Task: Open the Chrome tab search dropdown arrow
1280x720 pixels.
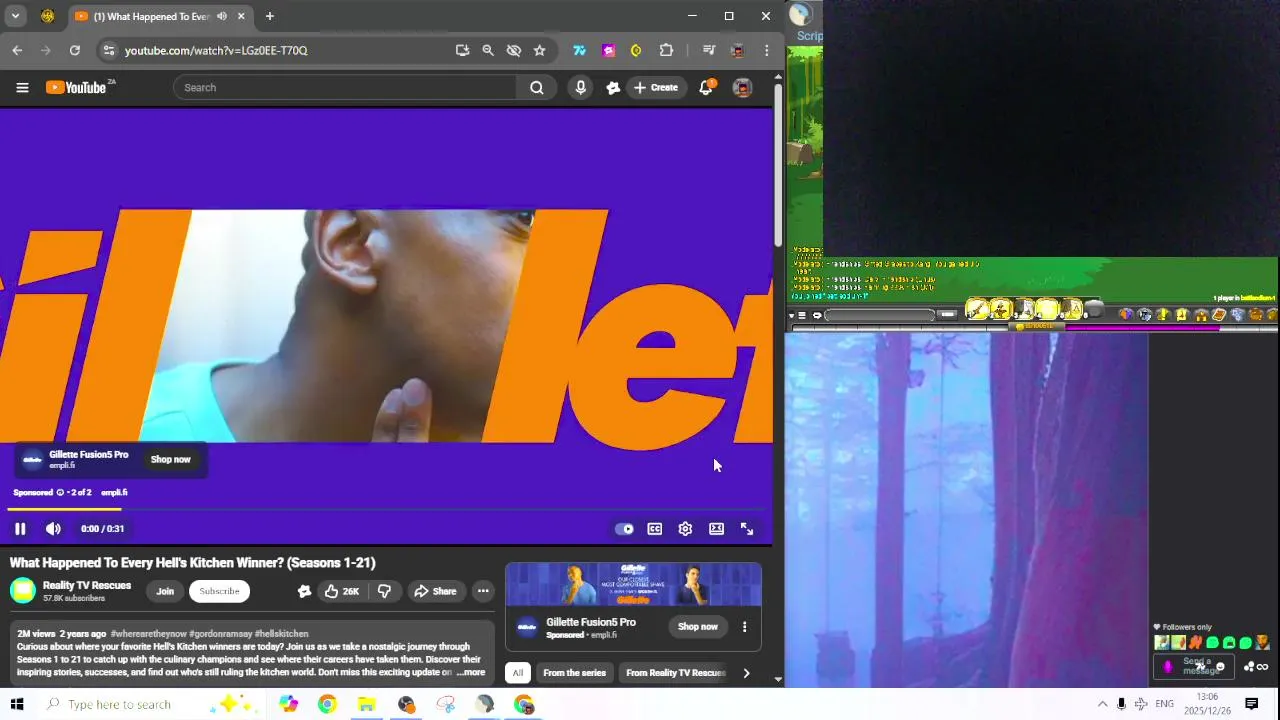Action: [15, 16]
